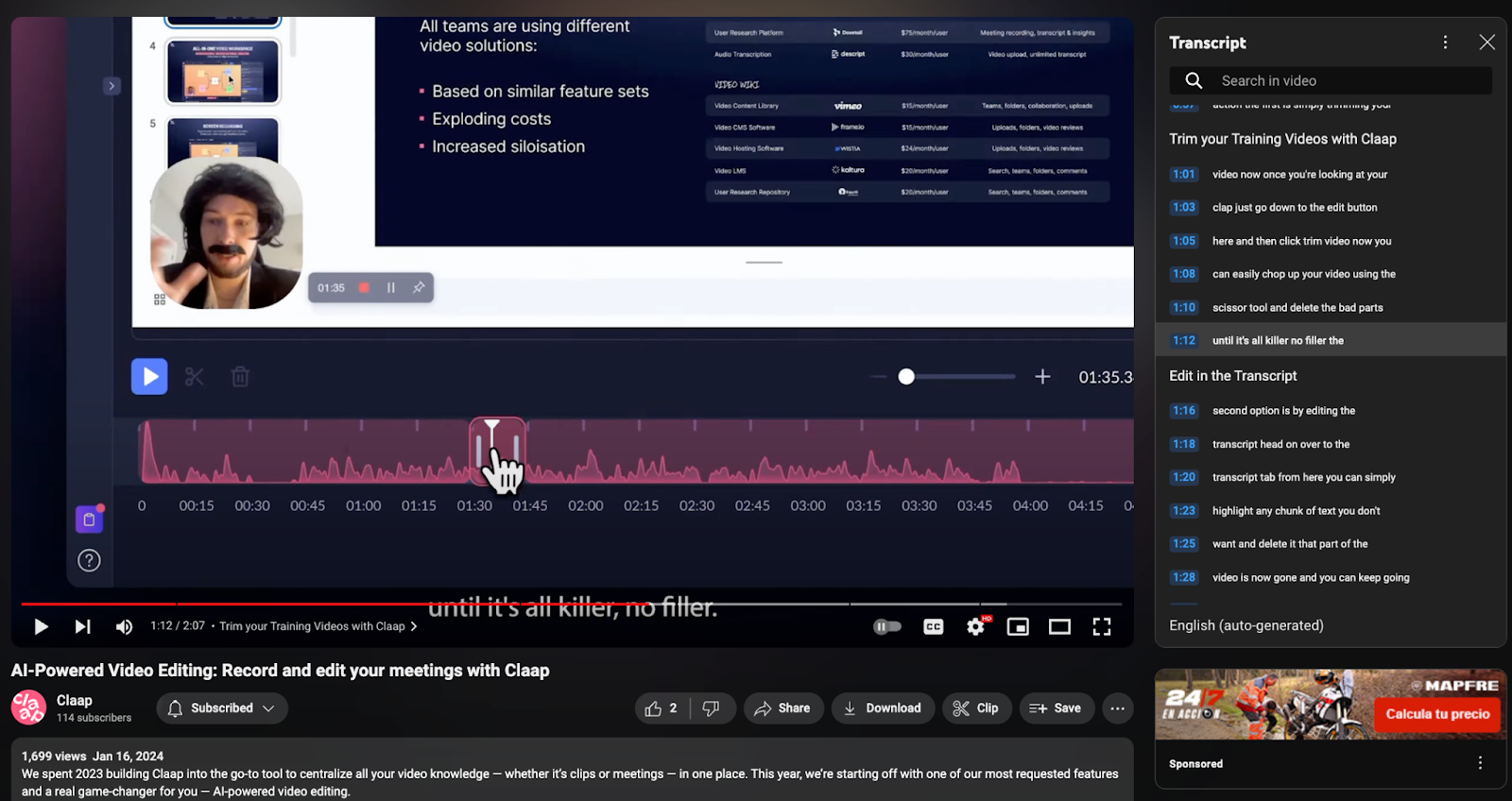Open the Claap channel avatar
This screenshot has height=801, width=1512.
coord(28,707)
